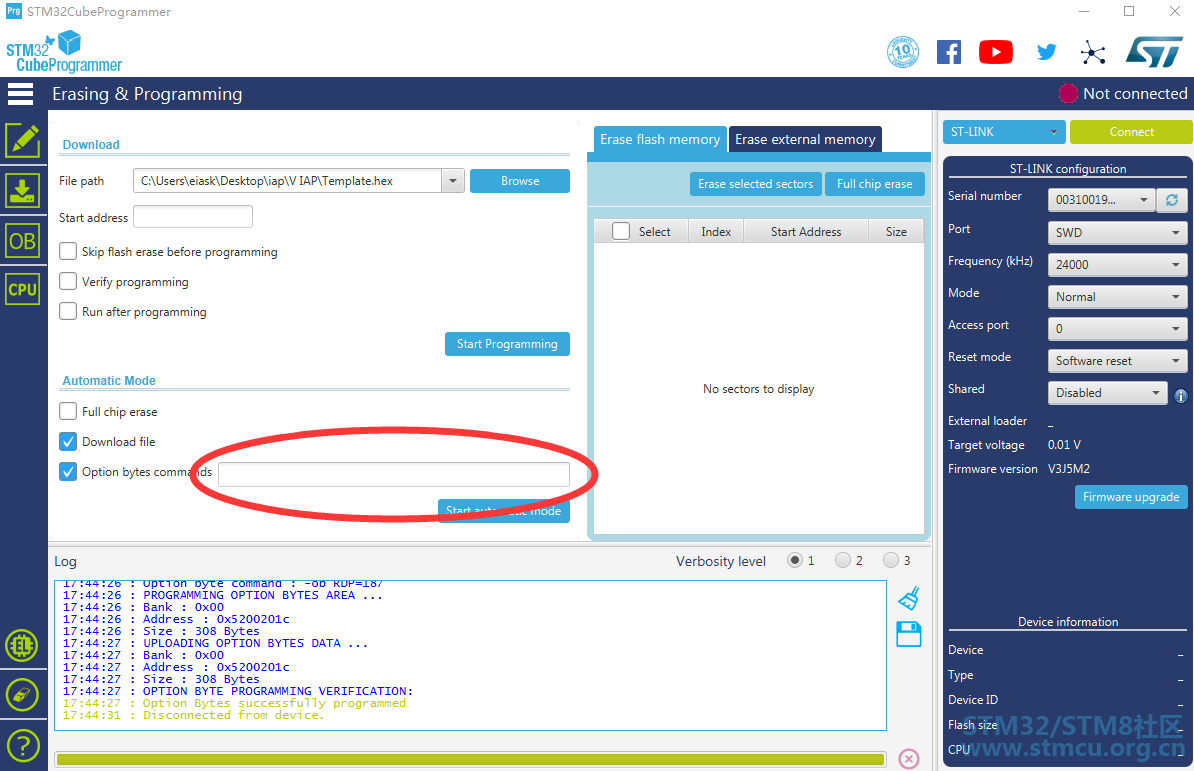Set verbosity level to 3
Screen dimensions: 1194x771
click(891, 560)
